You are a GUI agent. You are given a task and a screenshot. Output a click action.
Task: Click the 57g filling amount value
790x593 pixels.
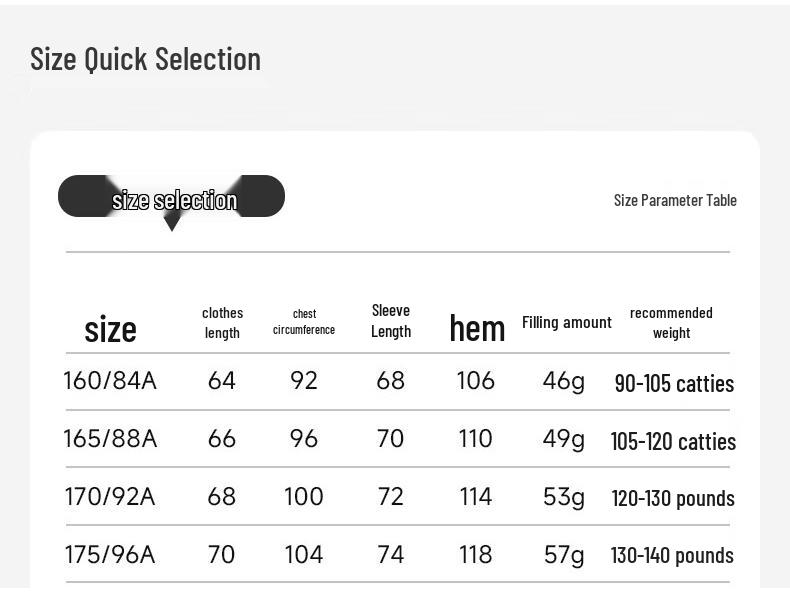point(563,555)
